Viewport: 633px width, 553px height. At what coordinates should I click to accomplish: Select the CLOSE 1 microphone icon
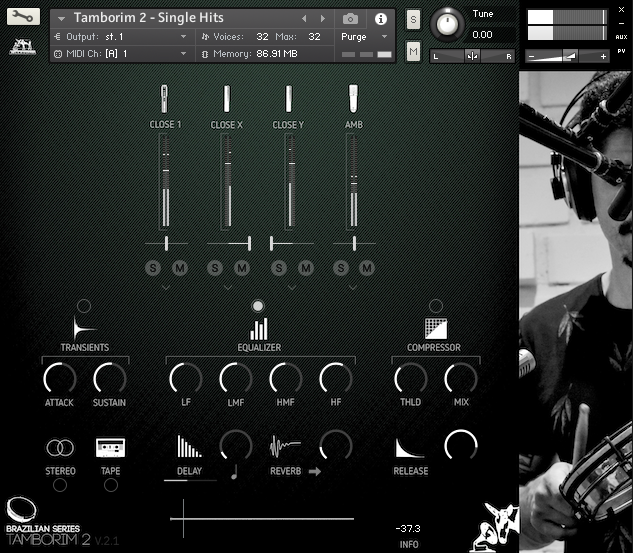pos(164,98)
